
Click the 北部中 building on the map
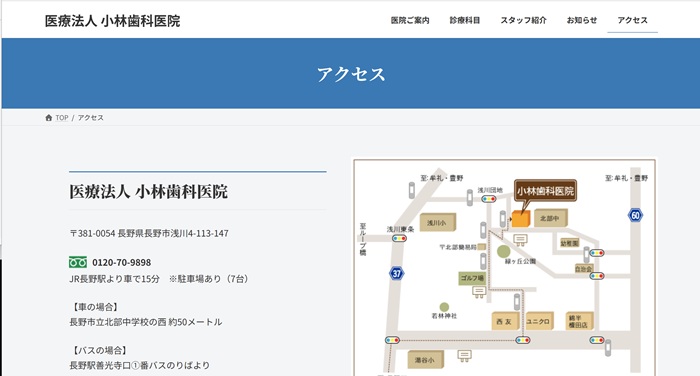pyautogui.click(x=550, y=218)
